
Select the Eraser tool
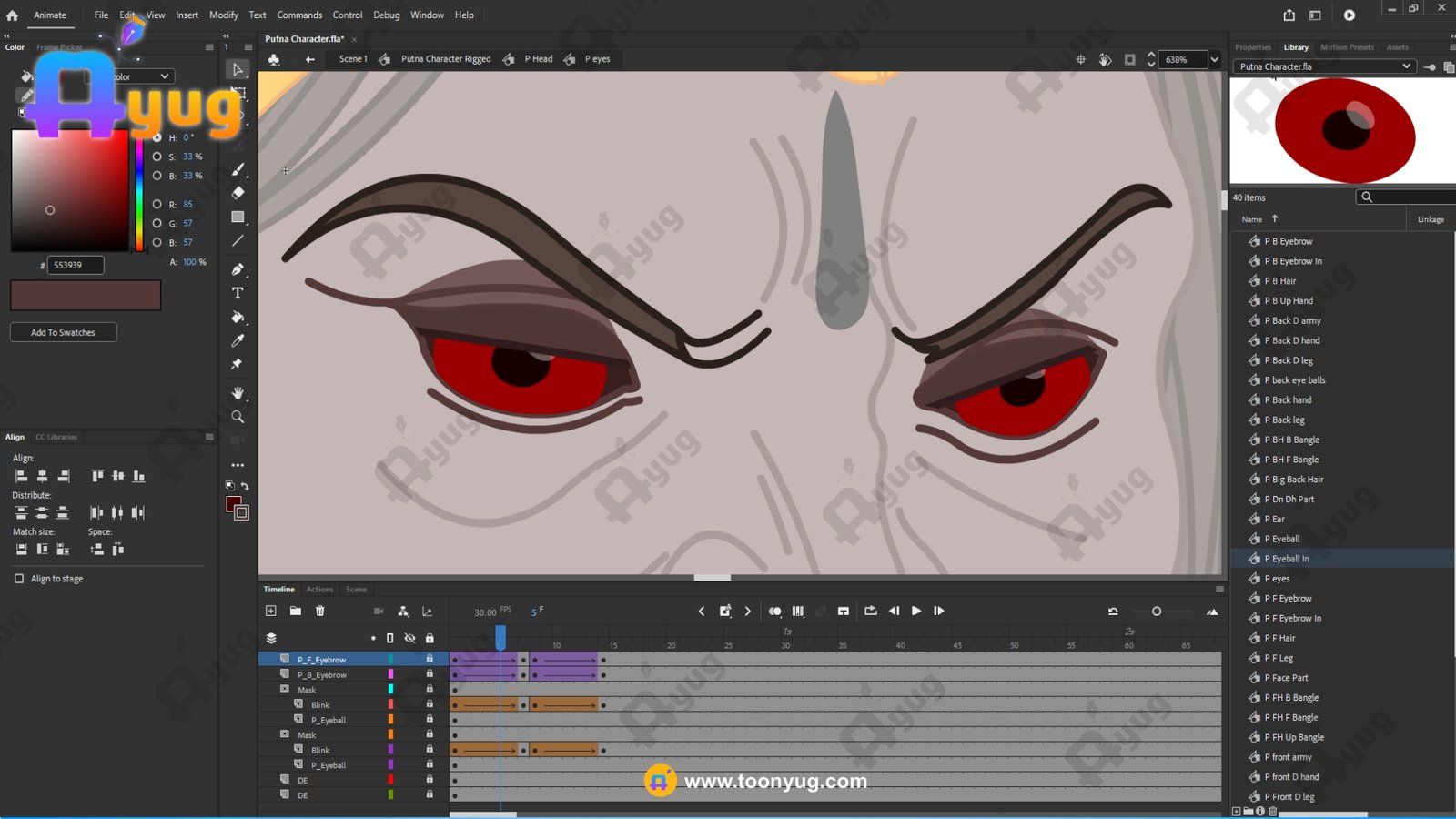238,193
